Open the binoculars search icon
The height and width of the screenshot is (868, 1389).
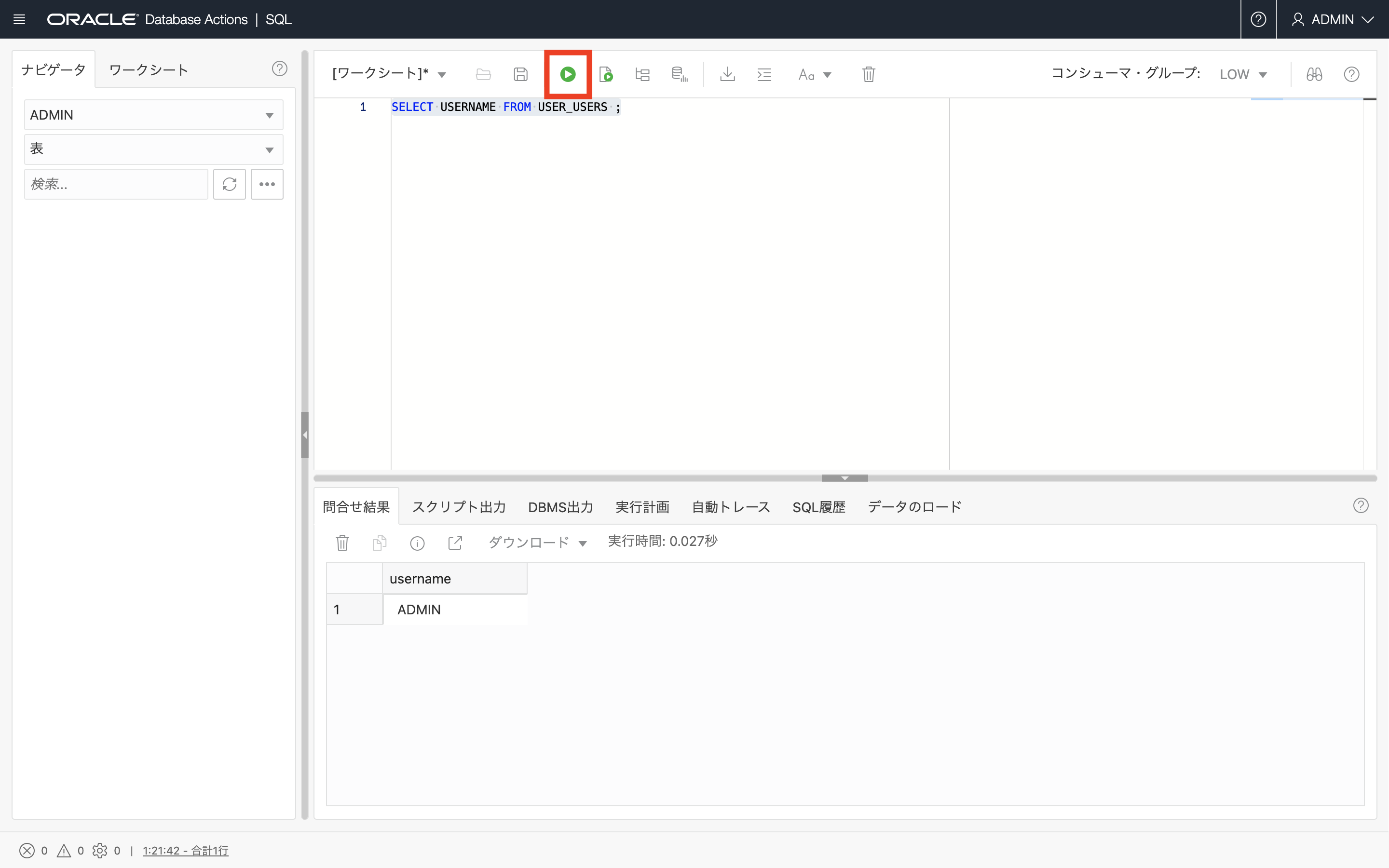pos(1314,74)
